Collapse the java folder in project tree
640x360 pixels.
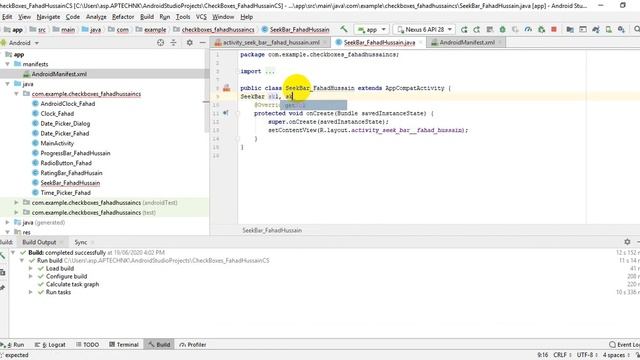click(x=7, y=84)
